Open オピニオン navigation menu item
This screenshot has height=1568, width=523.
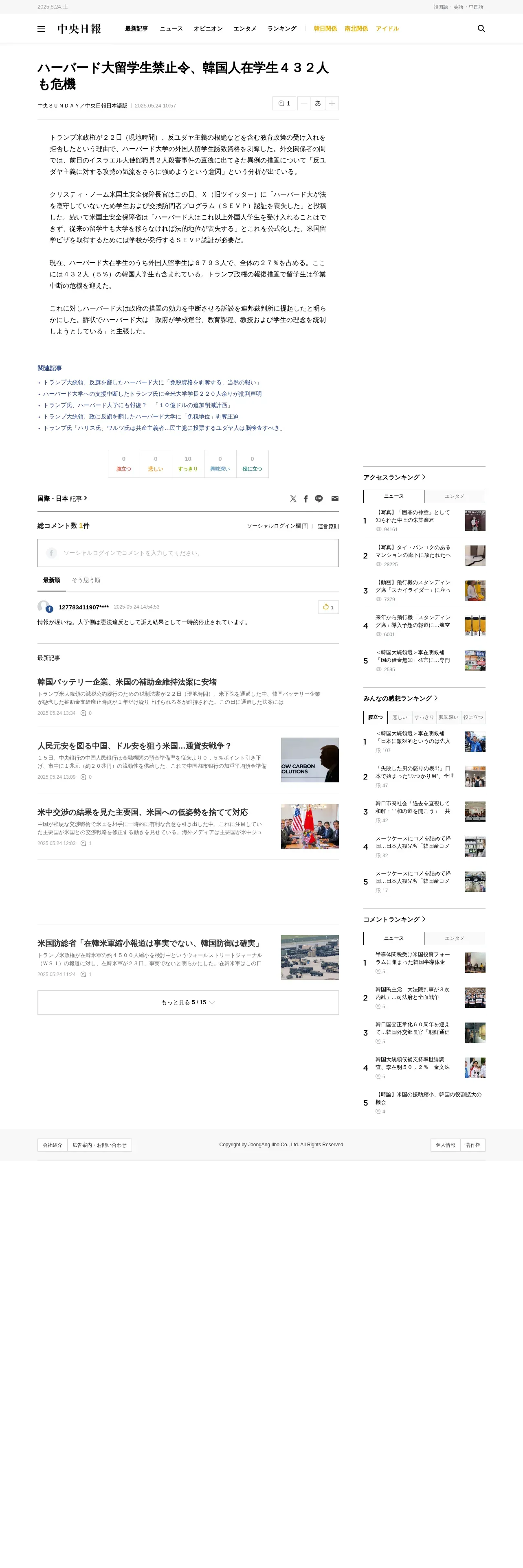[208, 28]
